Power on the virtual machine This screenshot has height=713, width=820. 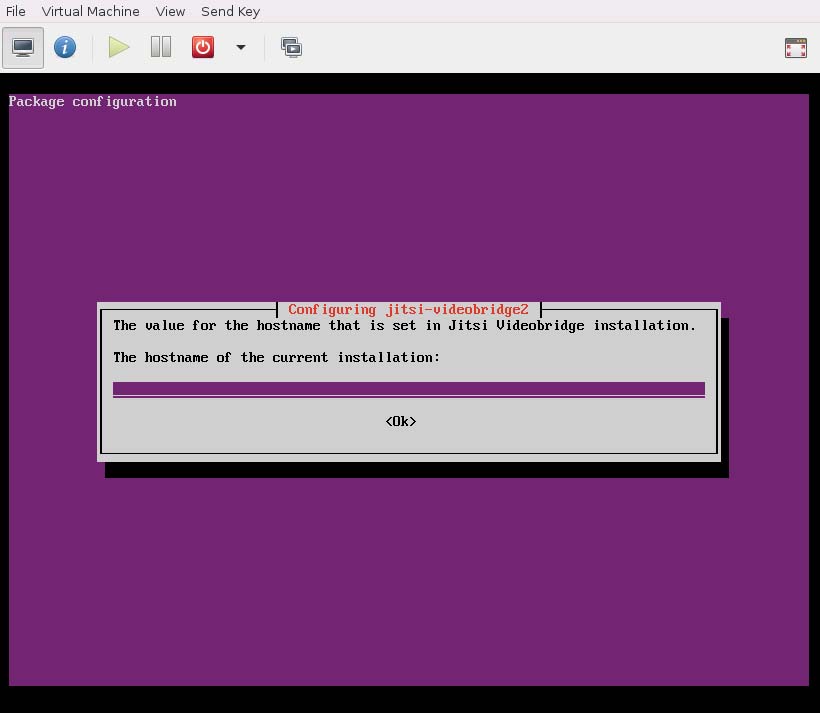[x=119, y=47]
